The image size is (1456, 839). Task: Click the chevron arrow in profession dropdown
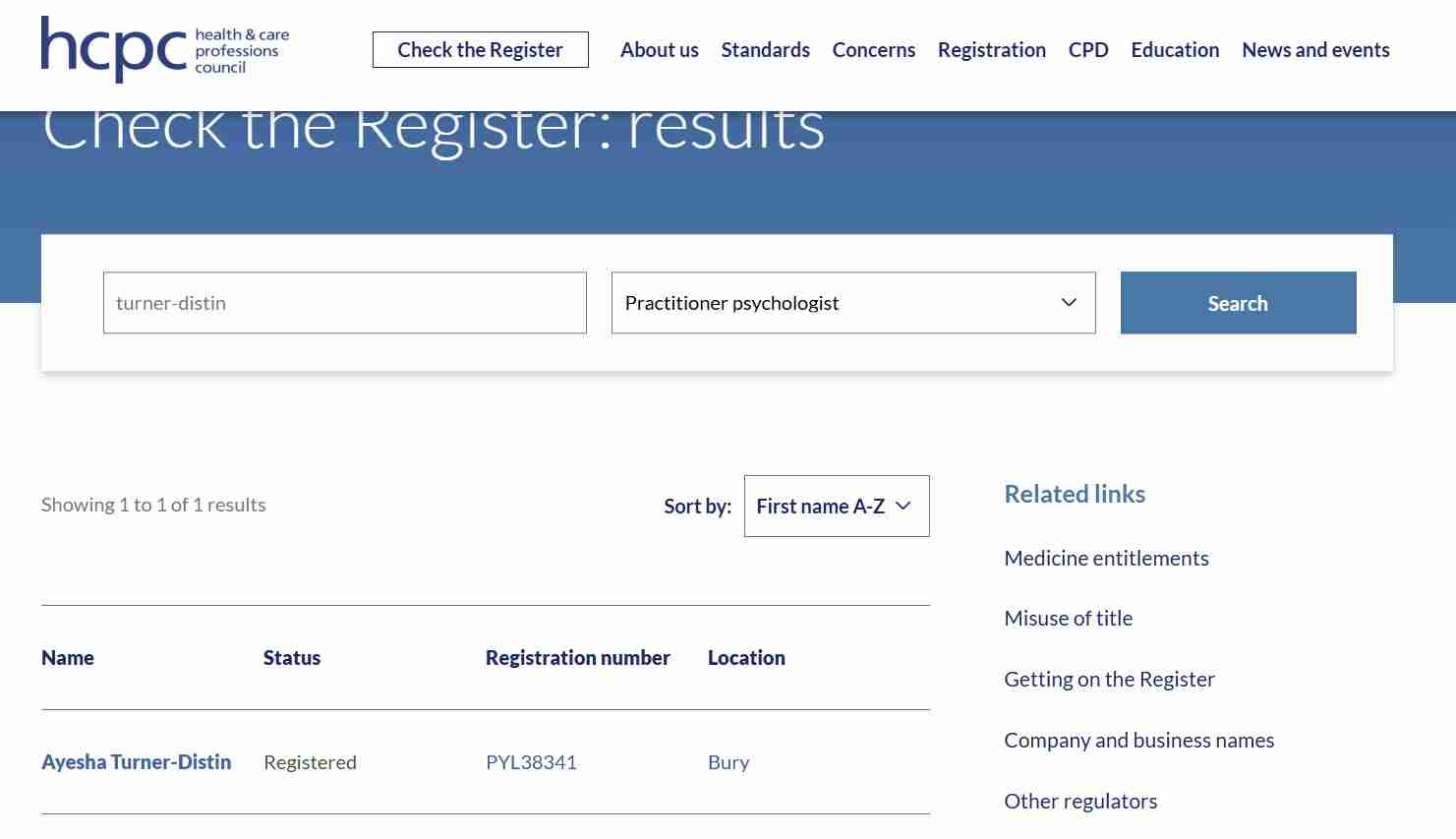1069,303
